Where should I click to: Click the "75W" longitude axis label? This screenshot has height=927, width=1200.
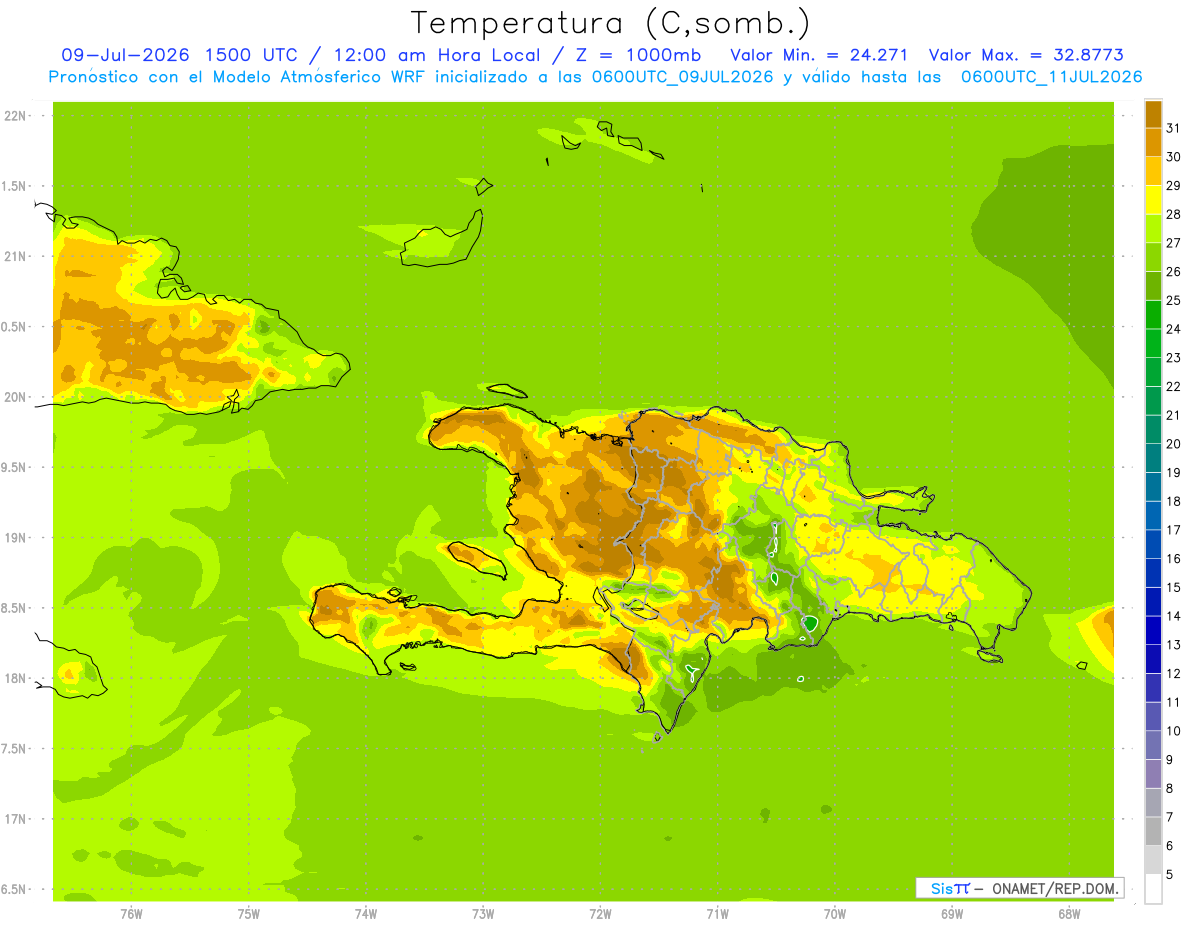pos(249,914)
